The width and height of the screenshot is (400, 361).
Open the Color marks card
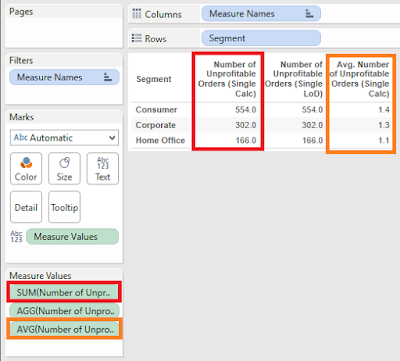[26, 169]
